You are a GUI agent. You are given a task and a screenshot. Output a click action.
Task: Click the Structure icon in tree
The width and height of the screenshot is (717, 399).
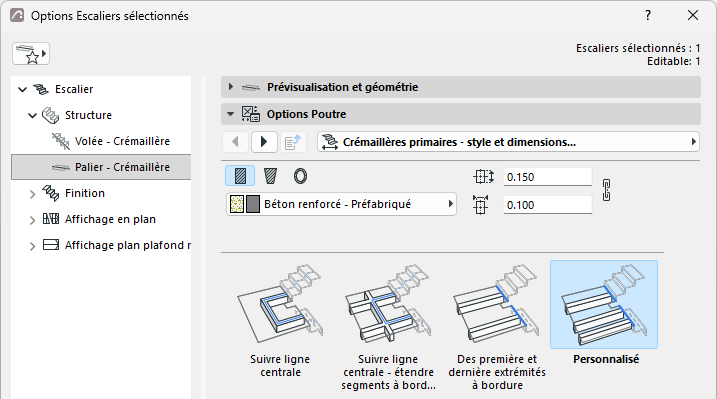(50, 115)
